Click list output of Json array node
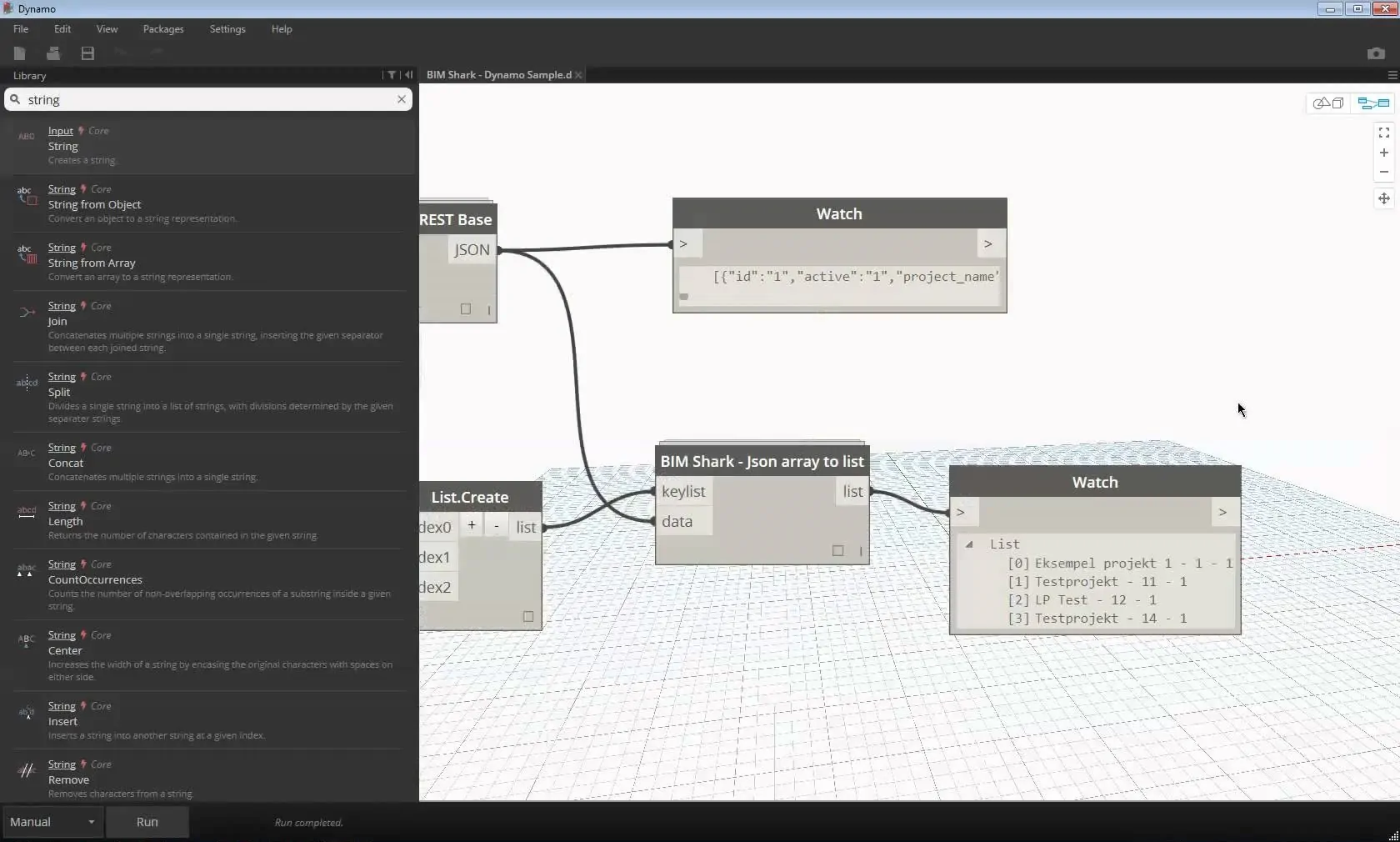 tap(852, 492)
